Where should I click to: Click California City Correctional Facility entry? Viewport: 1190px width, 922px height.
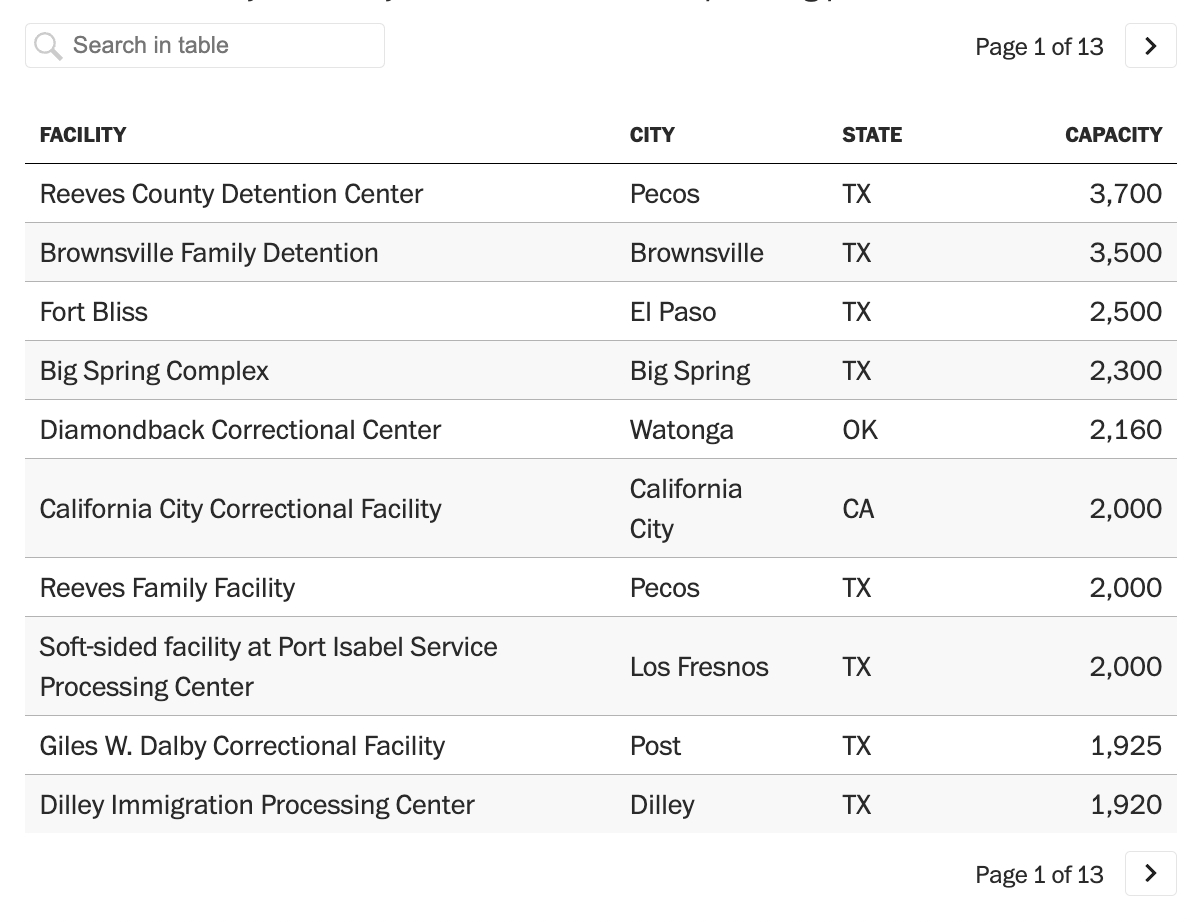point(240,509)
